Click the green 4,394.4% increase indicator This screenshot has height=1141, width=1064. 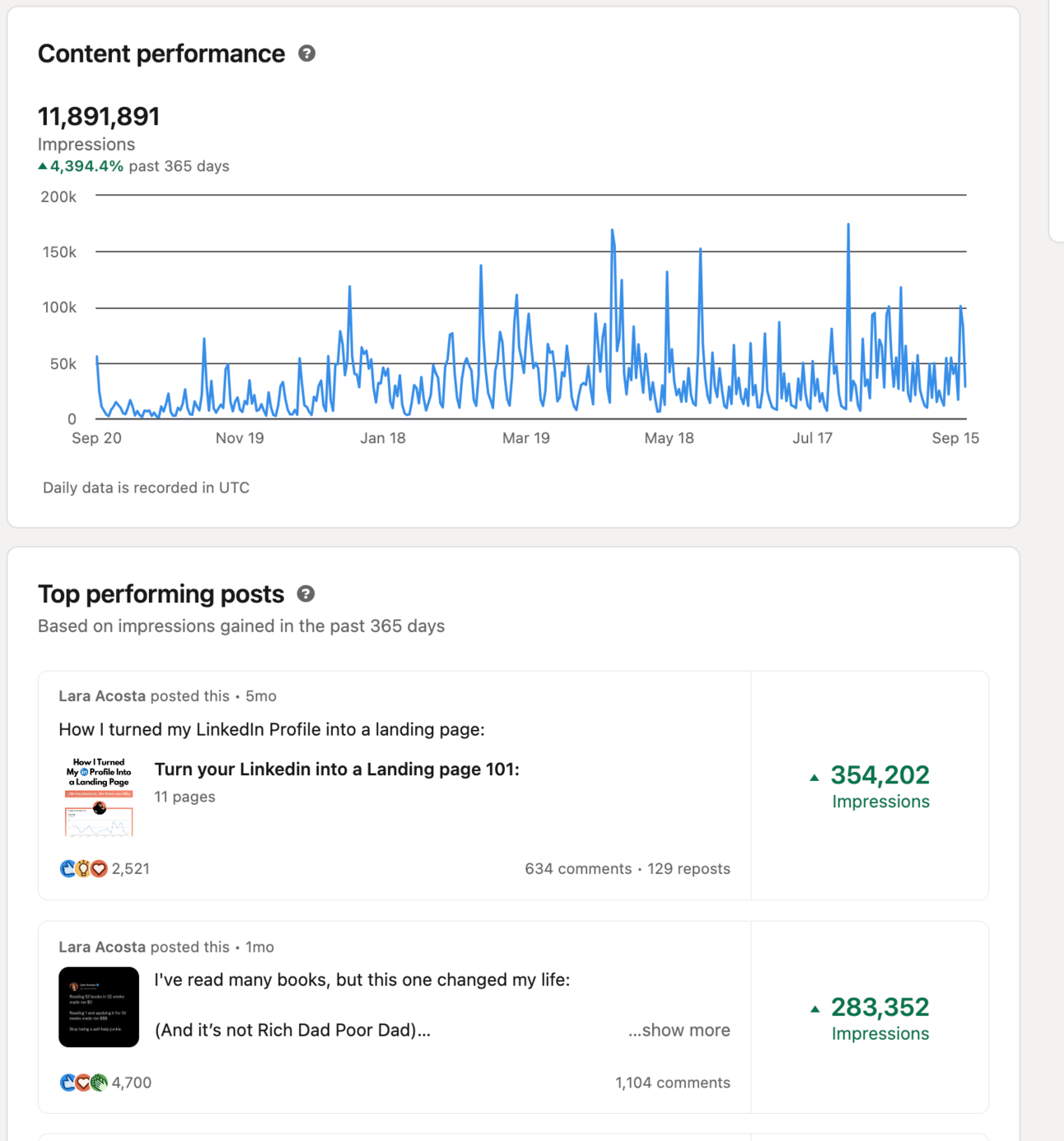point(81,166)
